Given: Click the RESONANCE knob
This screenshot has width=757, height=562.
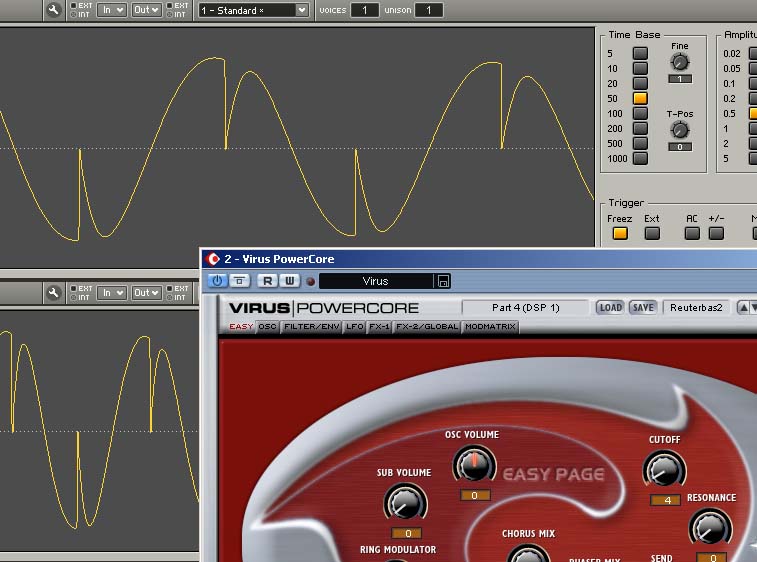Looking at the screenshot, I should [x=710, y=527].
